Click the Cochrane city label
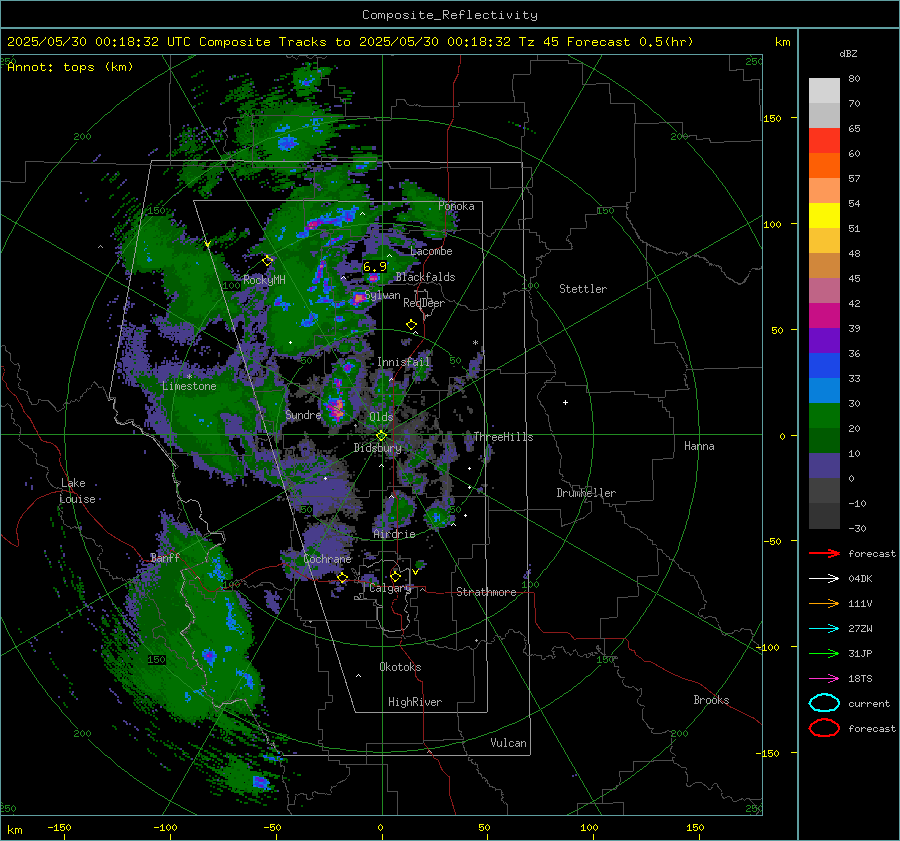This screenshot has height=841, width=900. [327, 559]
